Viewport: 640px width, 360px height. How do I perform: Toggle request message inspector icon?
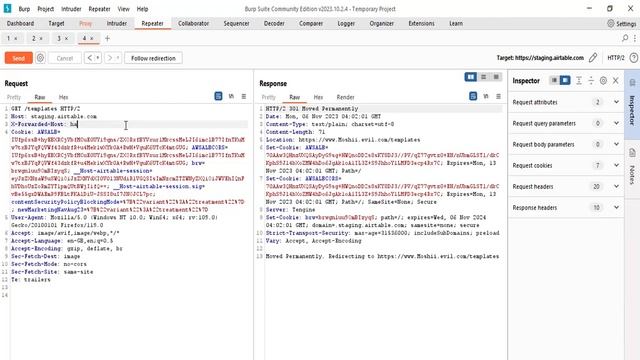coord(218,96)
